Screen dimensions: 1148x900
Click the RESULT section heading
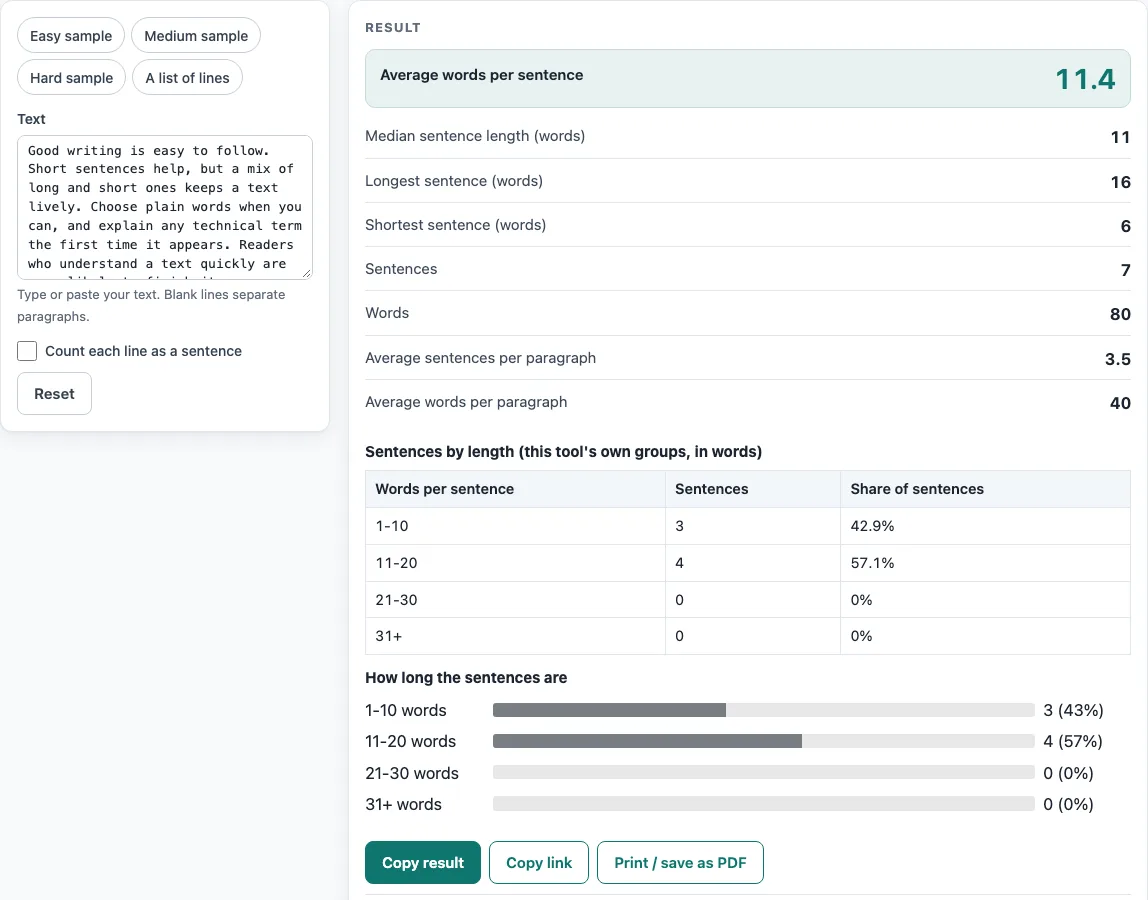point(393,28)
